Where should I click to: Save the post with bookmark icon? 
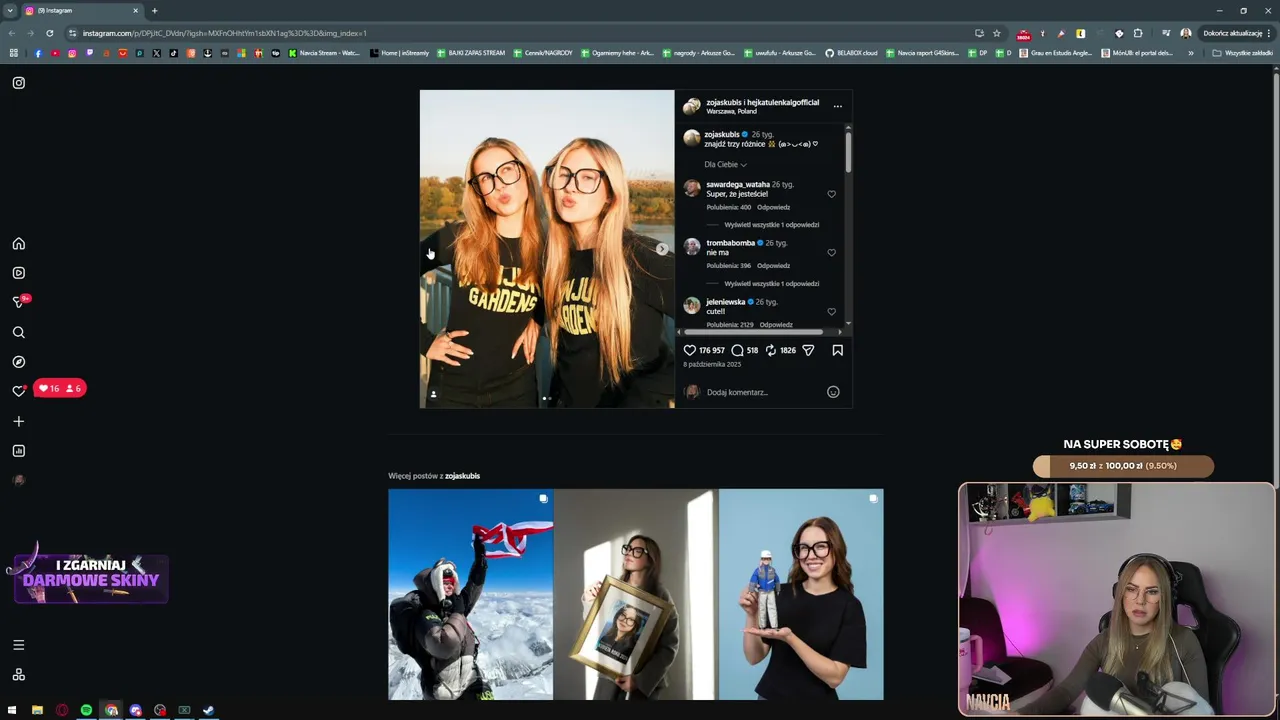click(x=838, y=350)
